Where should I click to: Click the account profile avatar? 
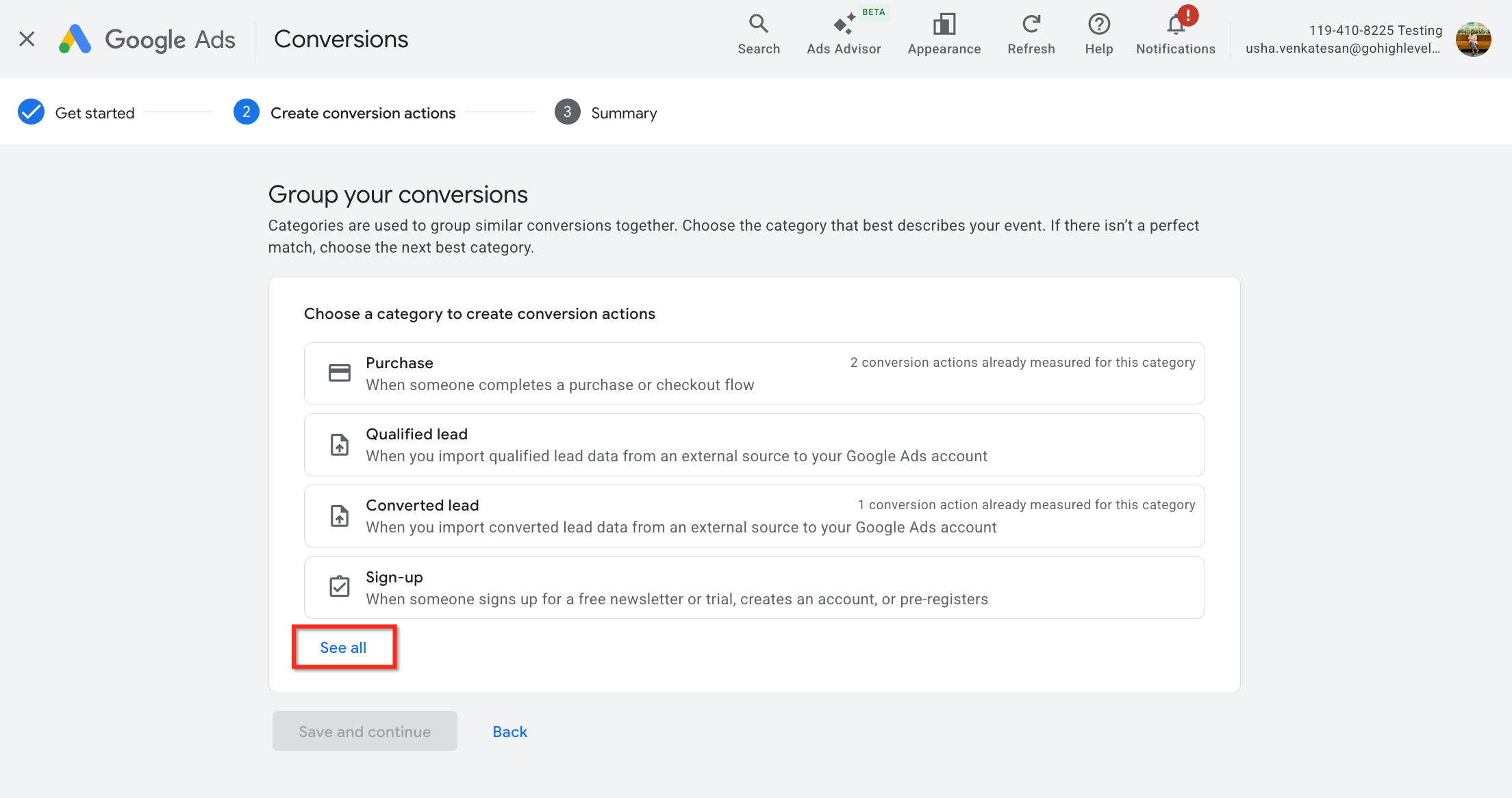1473,39
